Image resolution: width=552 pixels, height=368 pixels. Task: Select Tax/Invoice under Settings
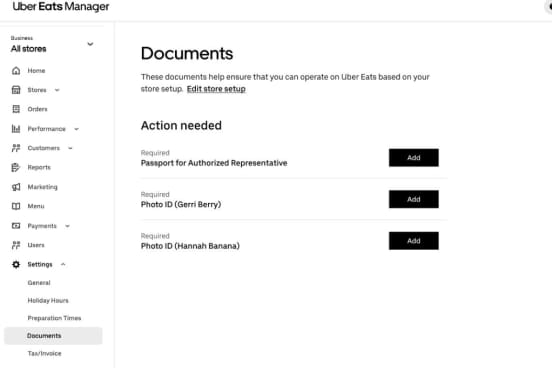tap(44, 353)
